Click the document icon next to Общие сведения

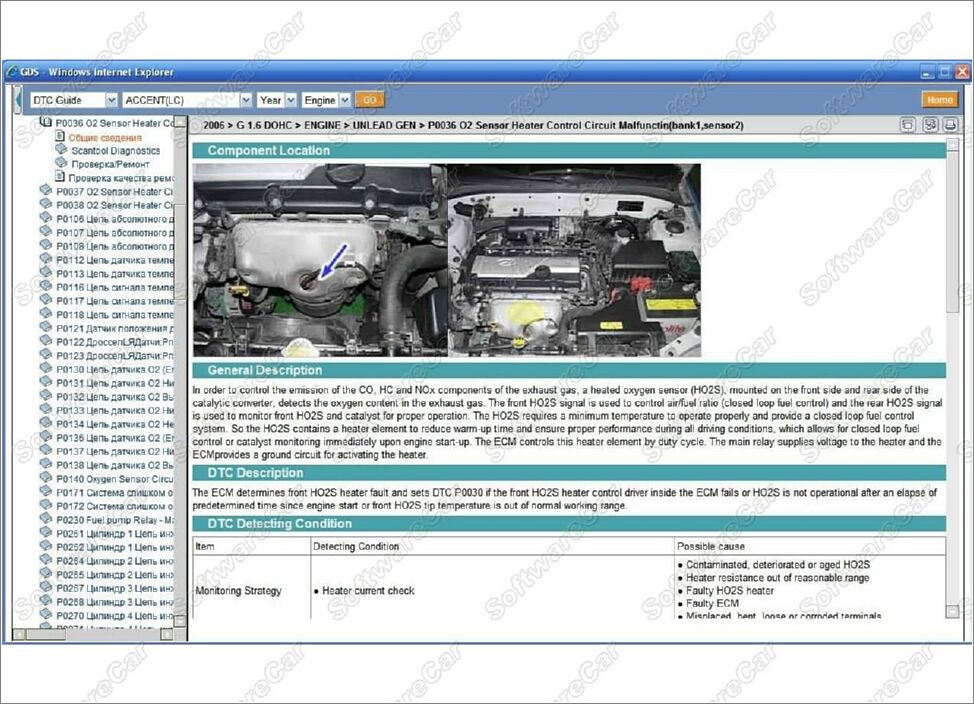60,137
